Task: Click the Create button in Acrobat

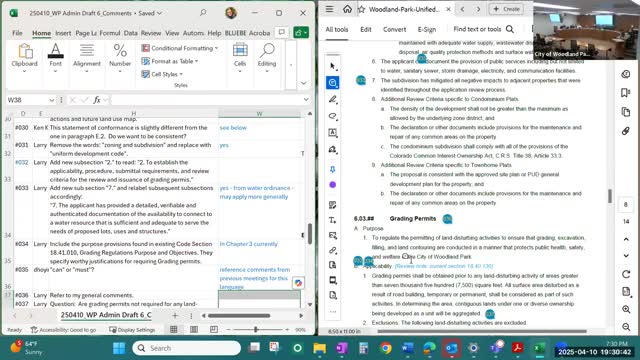Action: pyautogui.click(x=507, y=9)
